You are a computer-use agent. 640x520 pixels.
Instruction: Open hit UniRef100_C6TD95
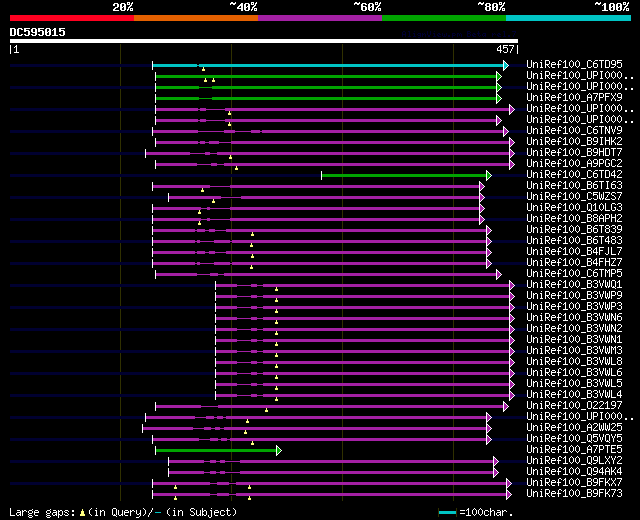coord(574,64)
